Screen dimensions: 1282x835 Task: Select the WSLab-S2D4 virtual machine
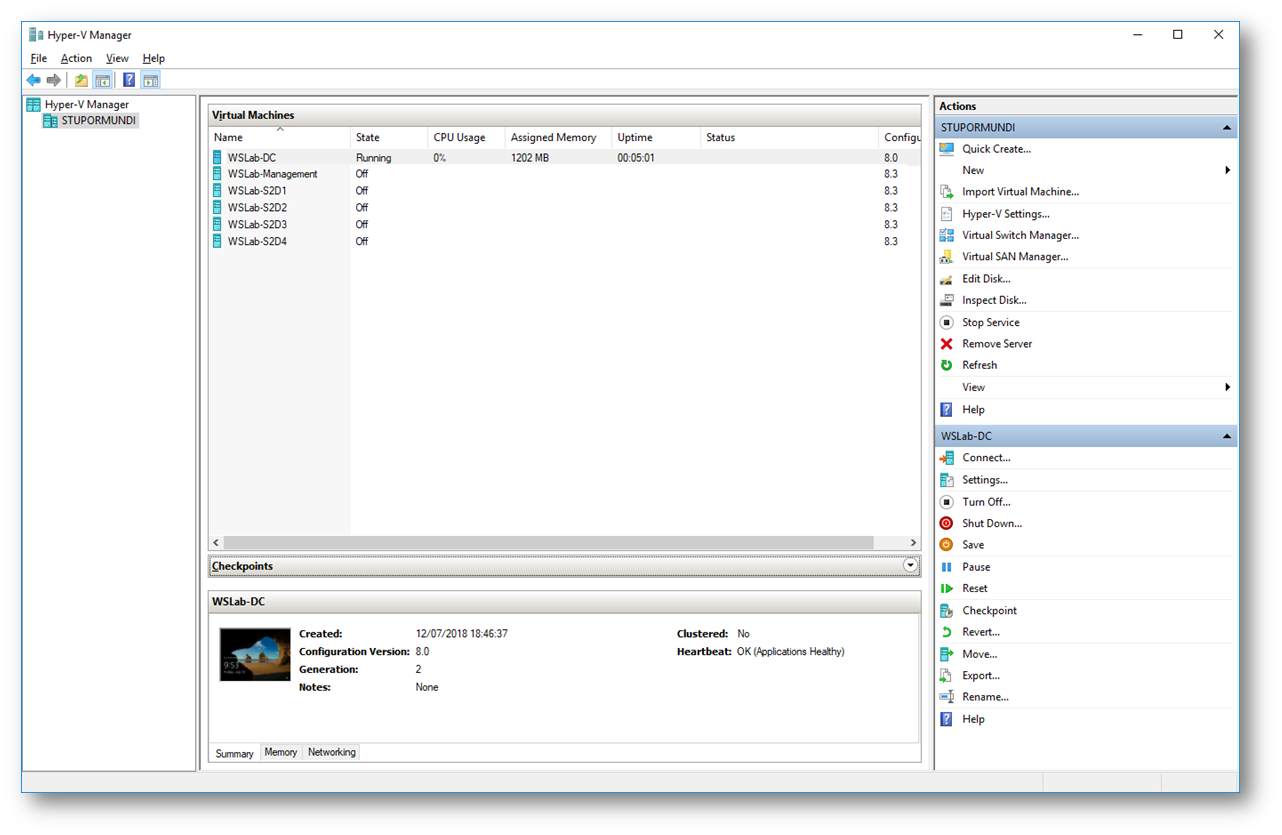tap(564, 242)
